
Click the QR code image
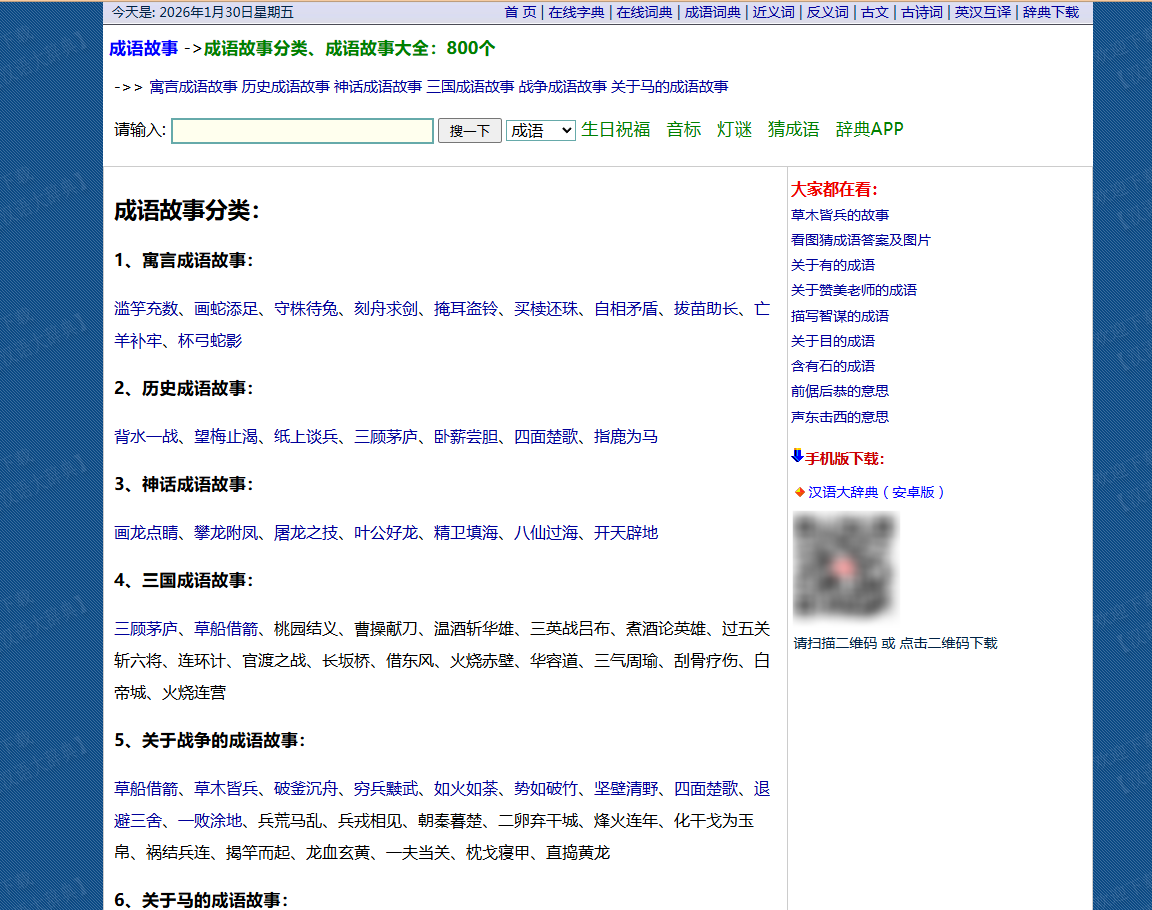[x=845, y=566]
